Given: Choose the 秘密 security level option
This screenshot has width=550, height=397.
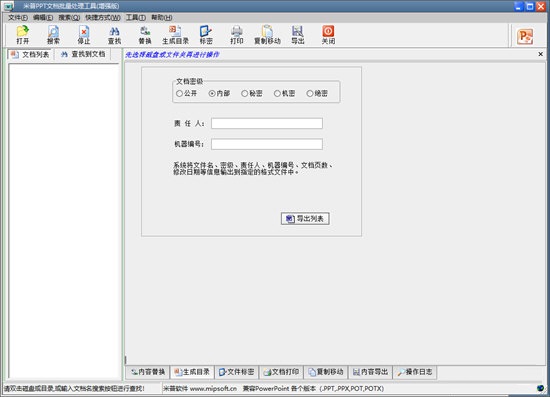Looking at the screenshot, I should click(x=244, y=93).
